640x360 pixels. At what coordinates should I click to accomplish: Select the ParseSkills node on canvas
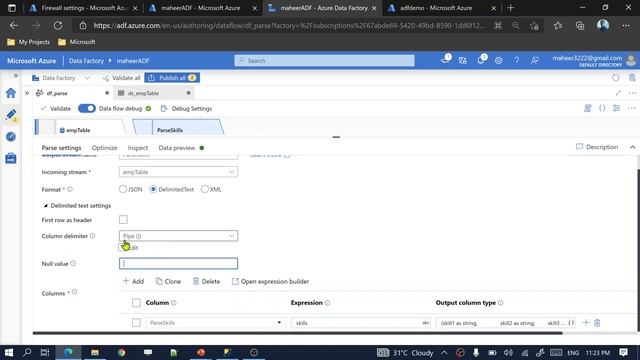(178, 127)
